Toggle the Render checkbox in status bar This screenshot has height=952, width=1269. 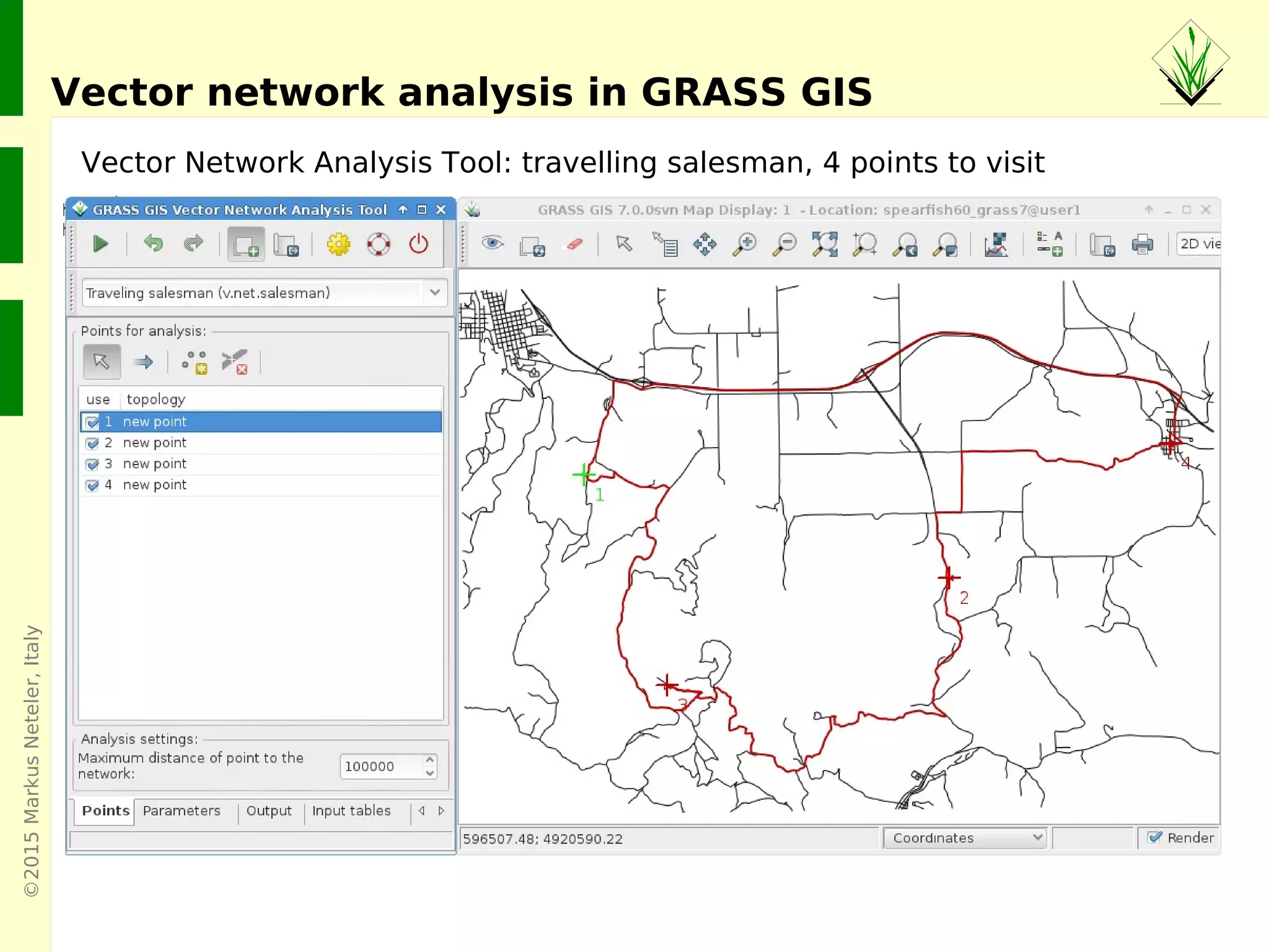(1155, 837)
